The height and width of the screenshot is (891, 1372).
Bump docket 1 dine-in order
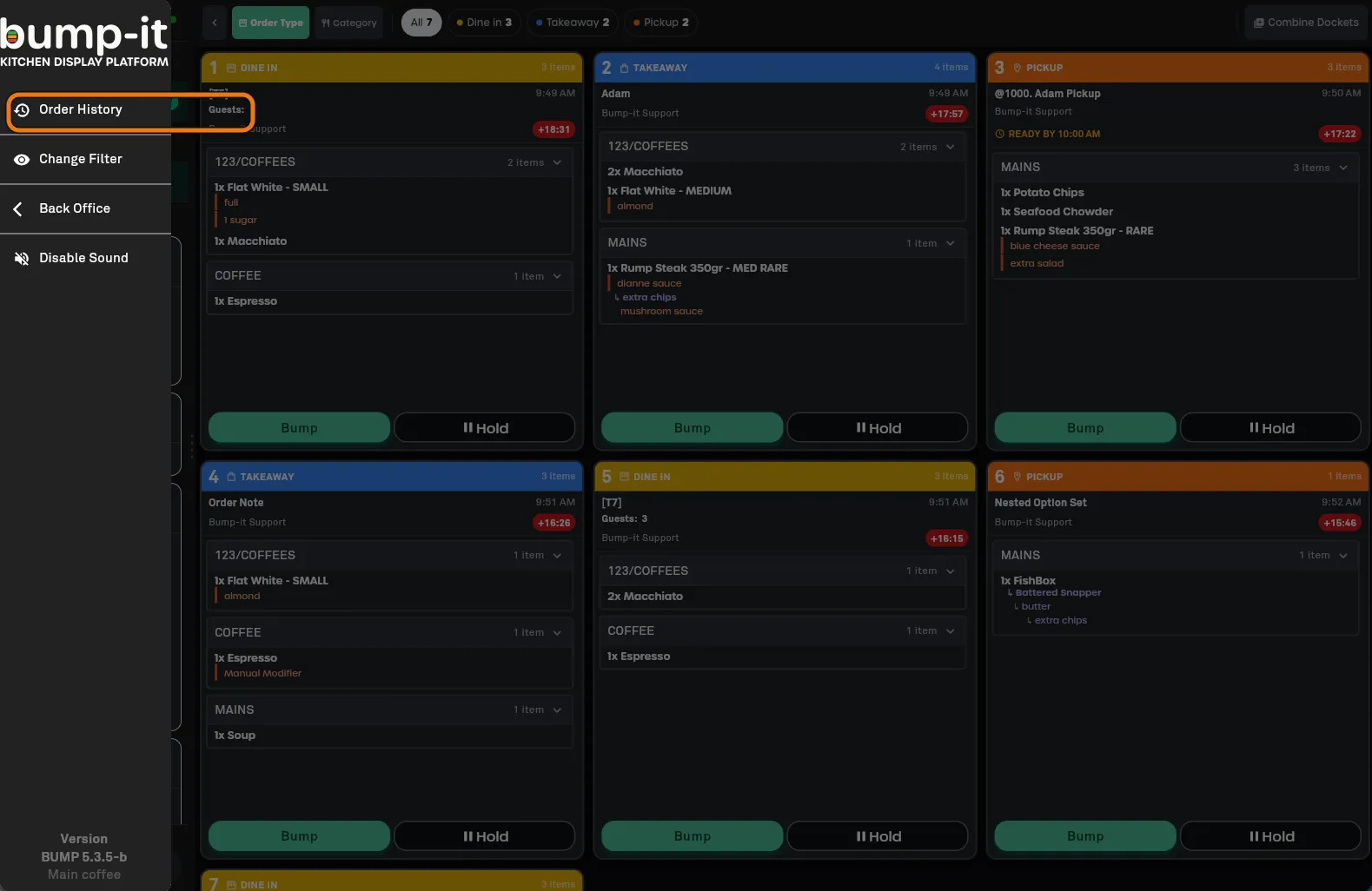coord(299,428)
